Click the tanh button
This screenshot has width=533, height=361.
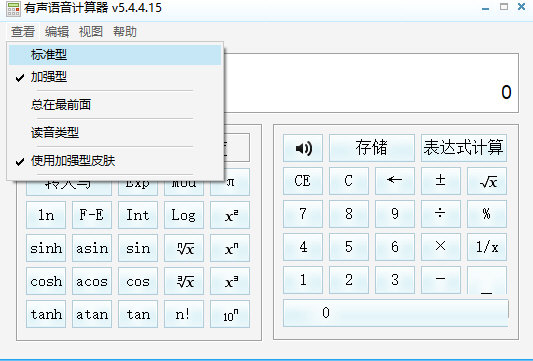click(46, 314)
